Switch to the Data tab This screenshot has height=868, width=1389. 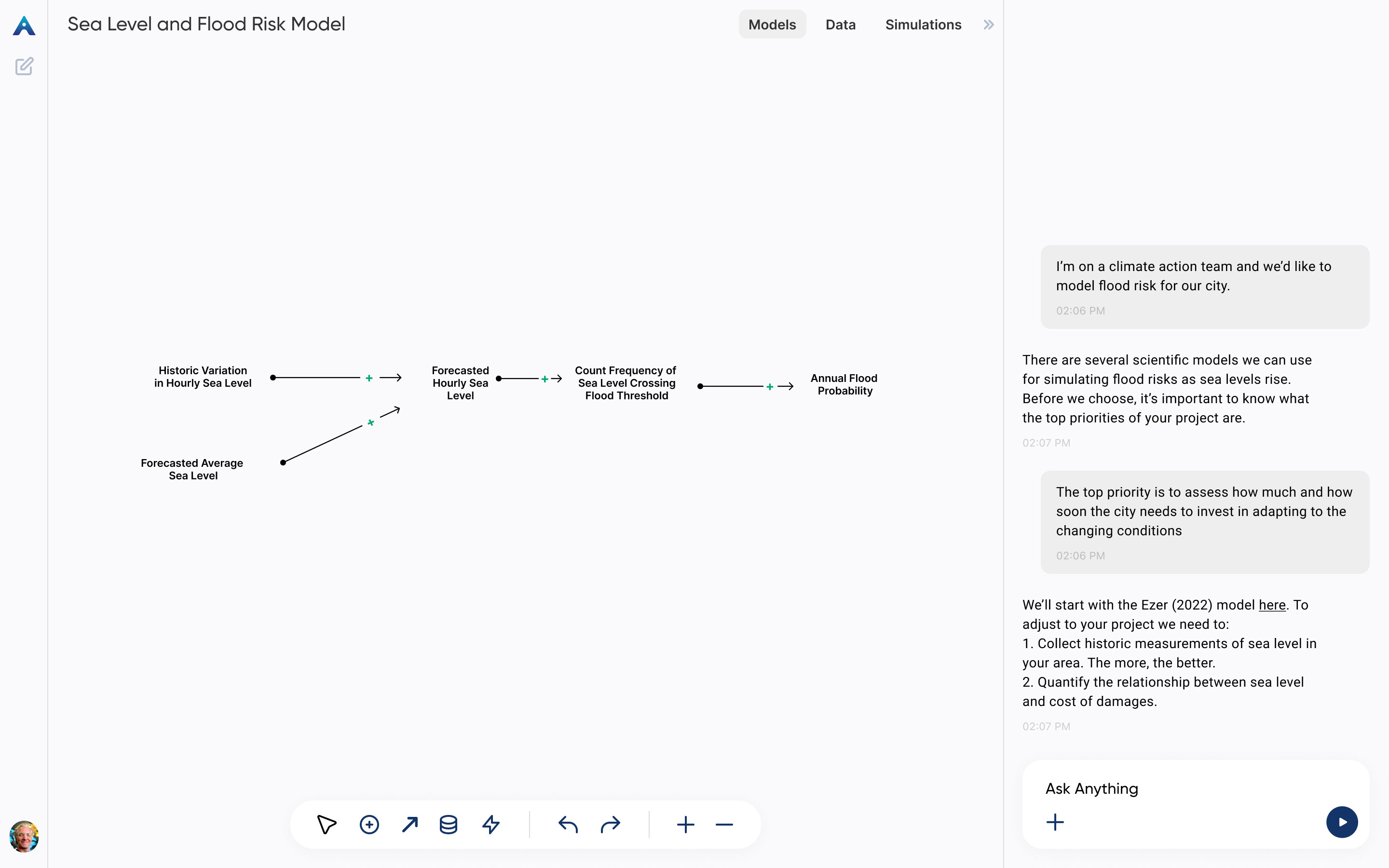click(x=840, y=25)
